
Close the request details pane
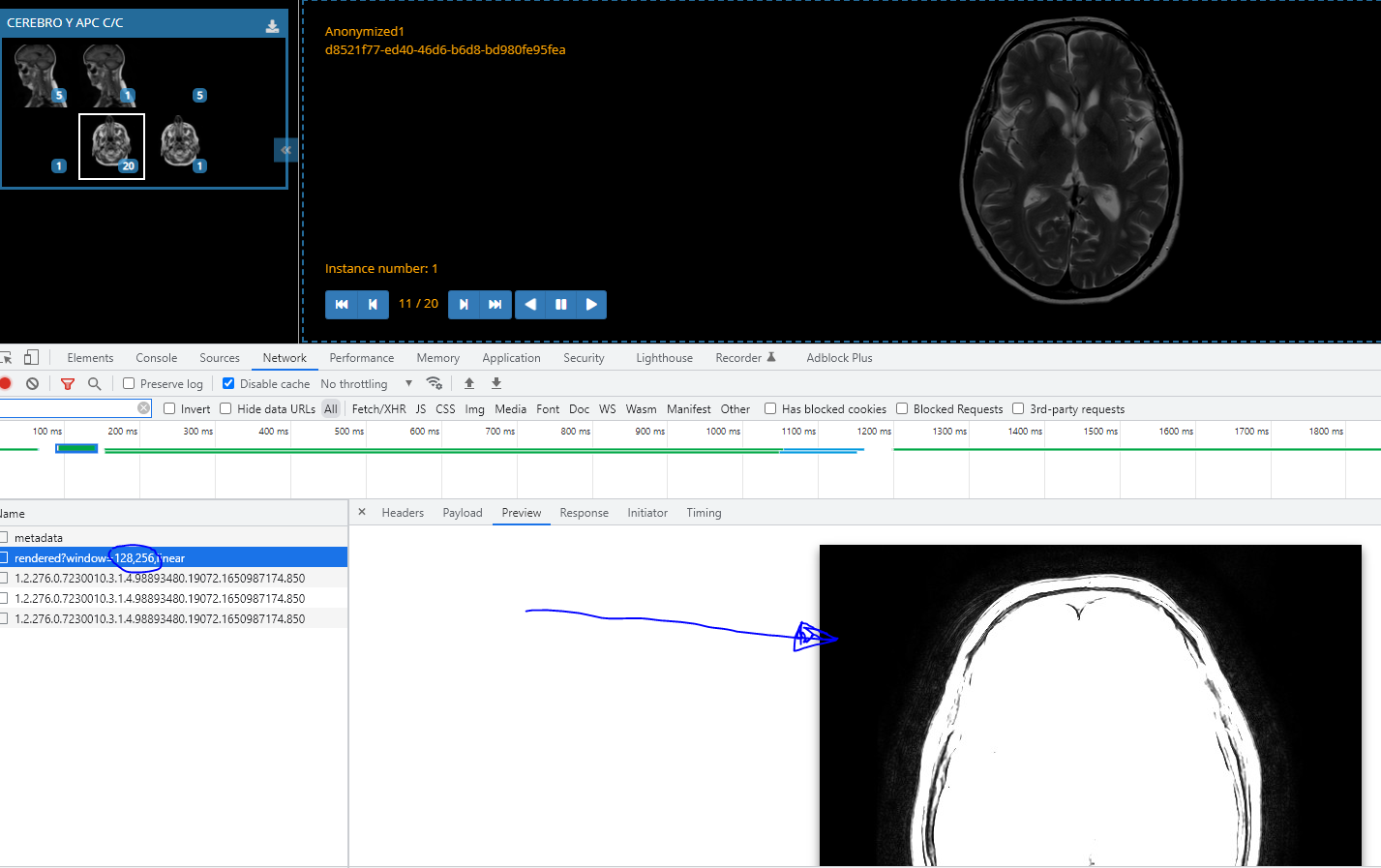coord(362,512)
